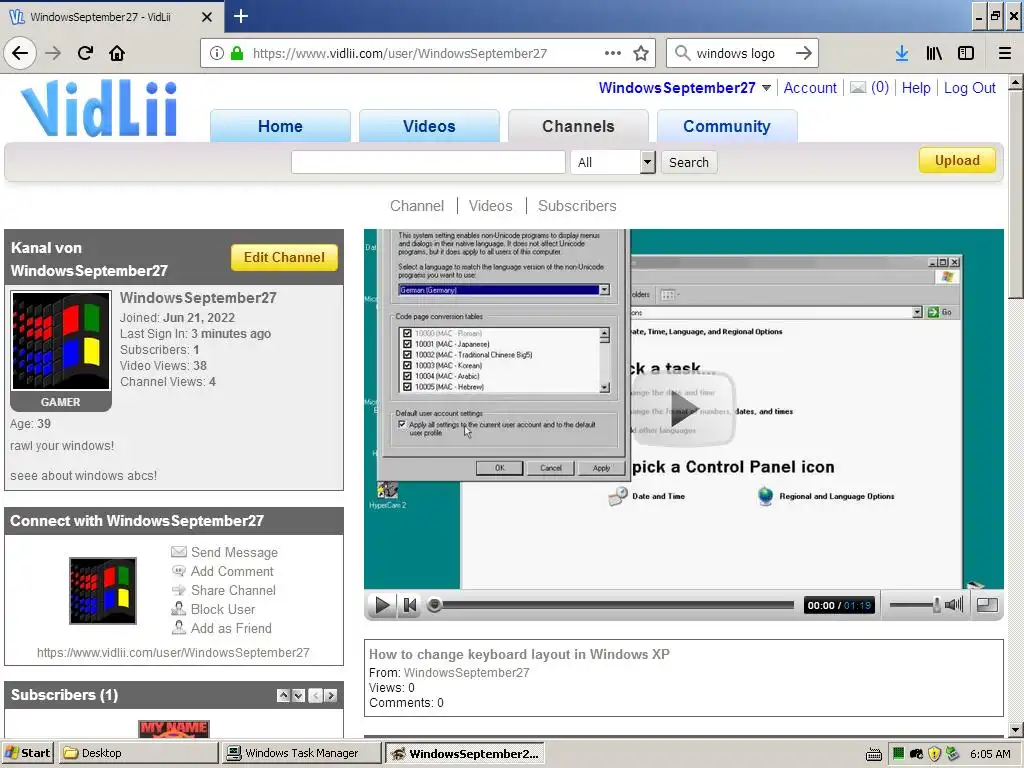This screenshot has width=1024, height=768.
Task: Open a new browser tab
Action: (240, 16)
